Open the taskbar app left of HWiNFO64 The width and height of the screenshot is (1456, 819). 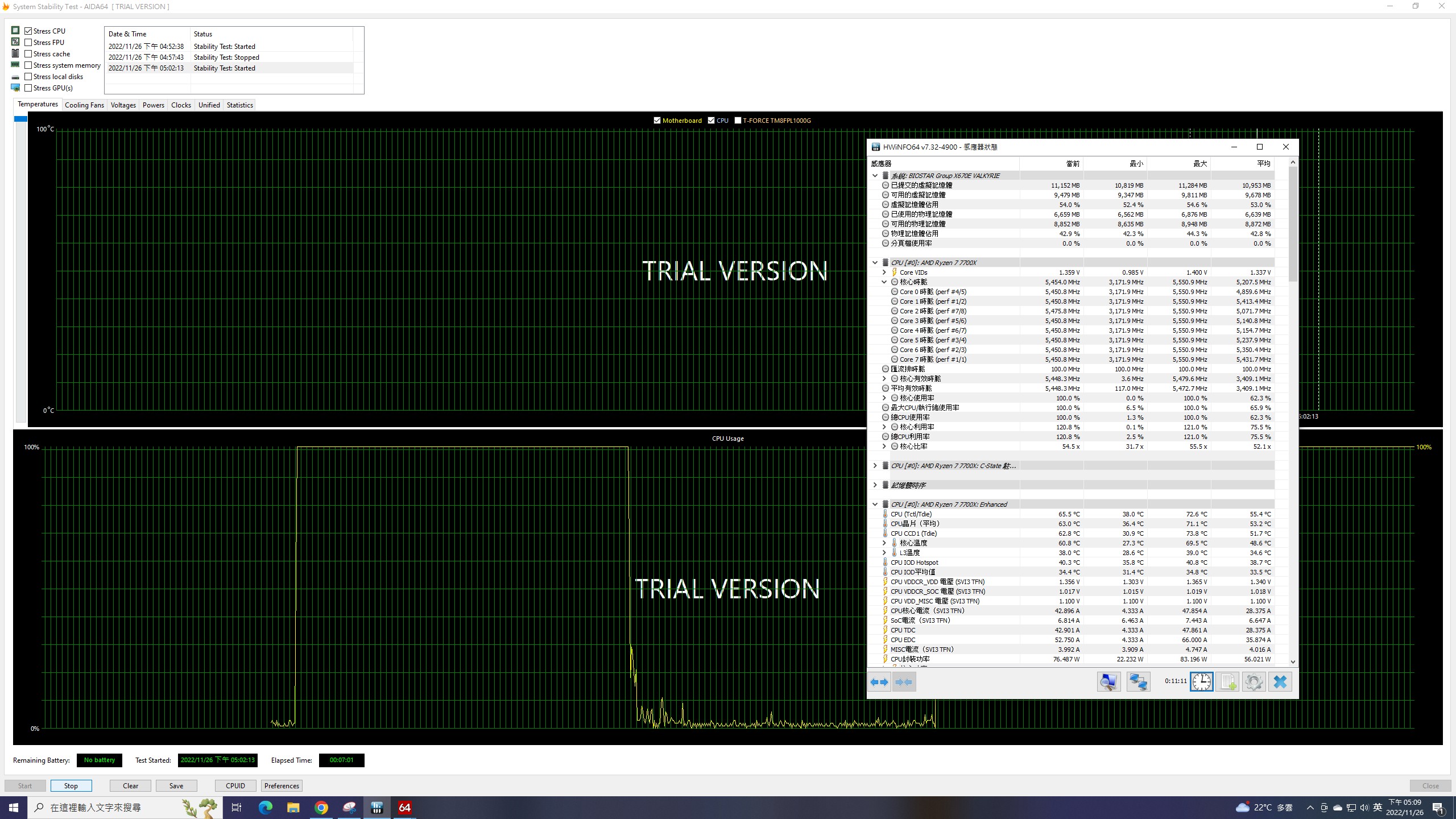(x=349, y=807)
